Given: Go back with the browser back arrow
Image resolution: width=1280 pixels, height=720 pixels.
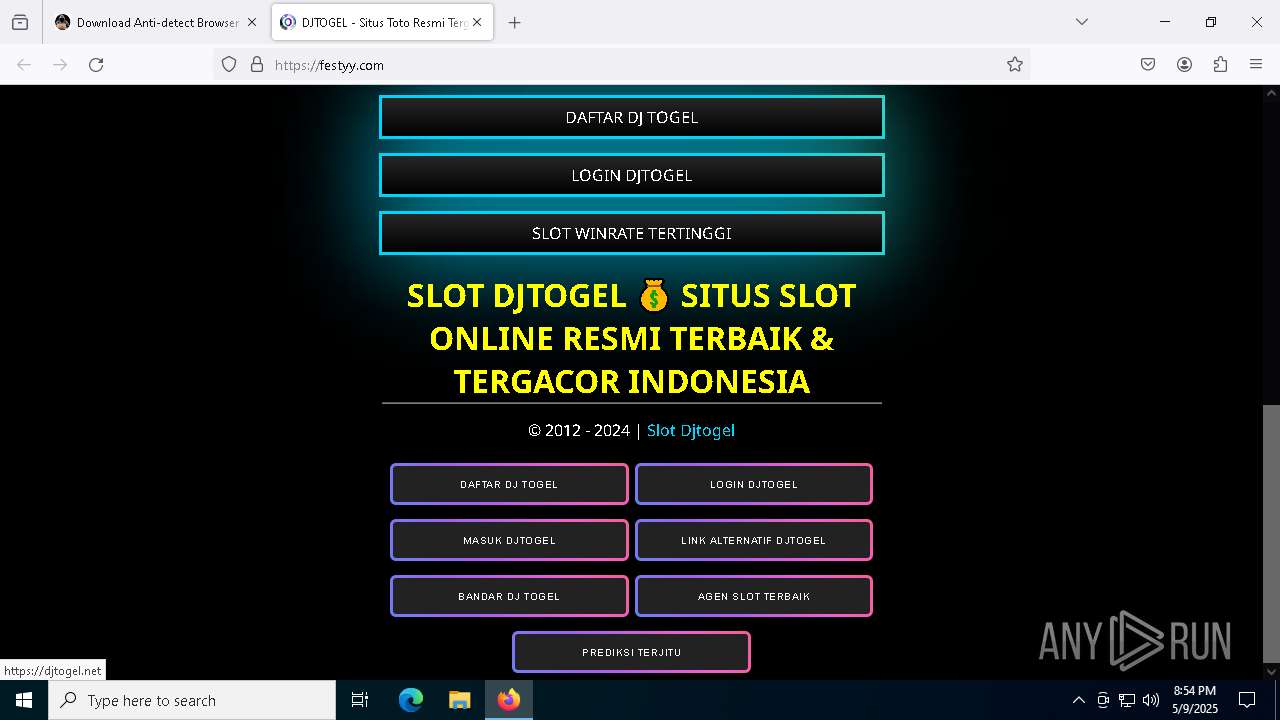Looking at the screenshot, I should point(24,65).
